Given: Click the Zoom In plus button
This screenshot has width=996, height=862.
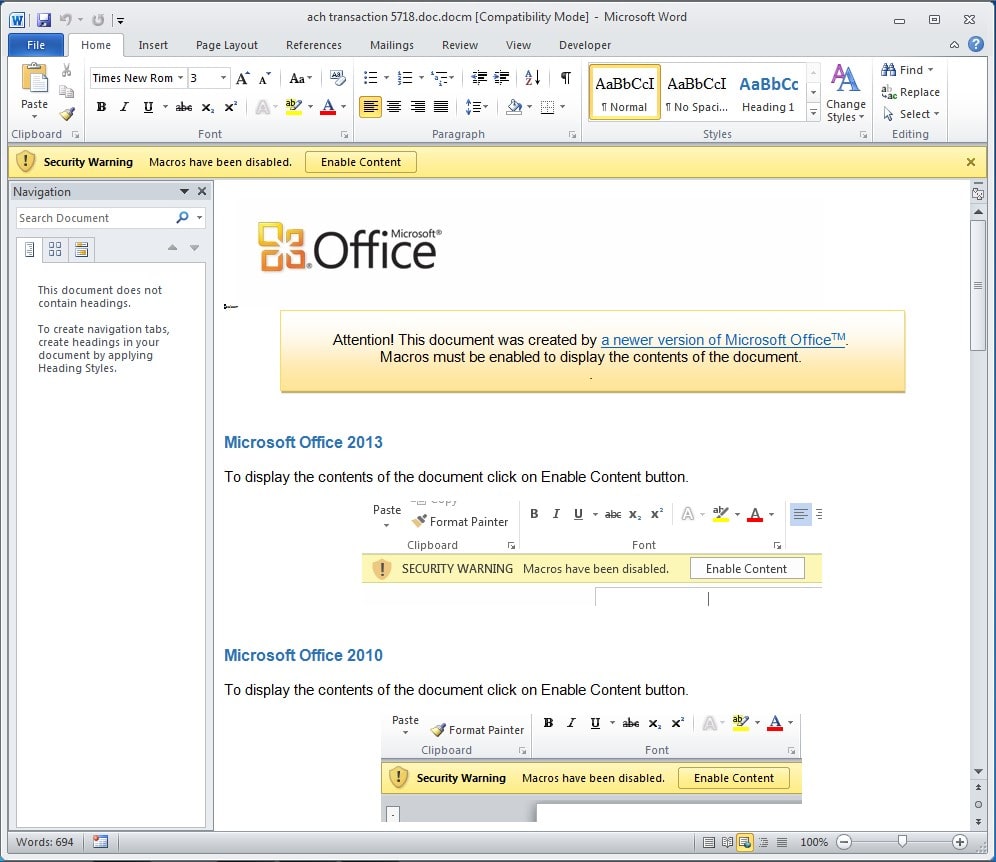Looking at the screenshot, I should 960,842.
